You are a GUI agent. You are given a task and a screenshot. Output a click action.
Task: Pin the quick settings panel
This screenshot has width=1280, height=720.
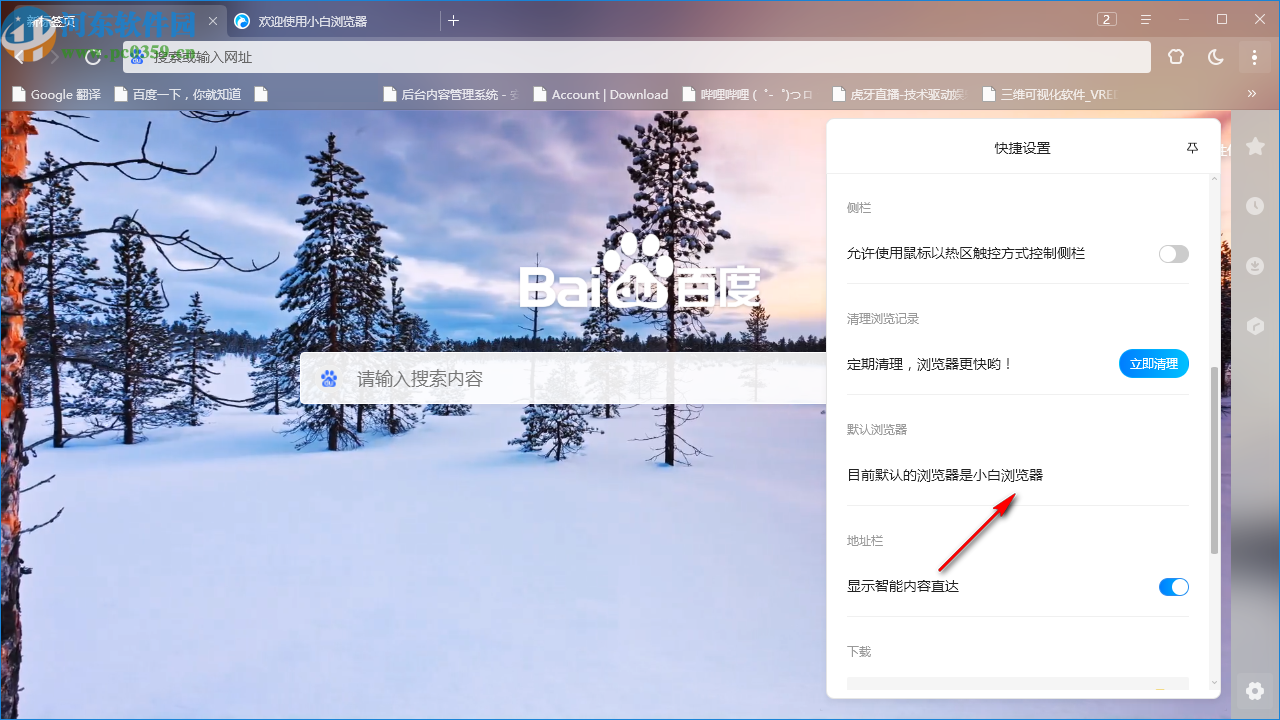[1192, 147]
